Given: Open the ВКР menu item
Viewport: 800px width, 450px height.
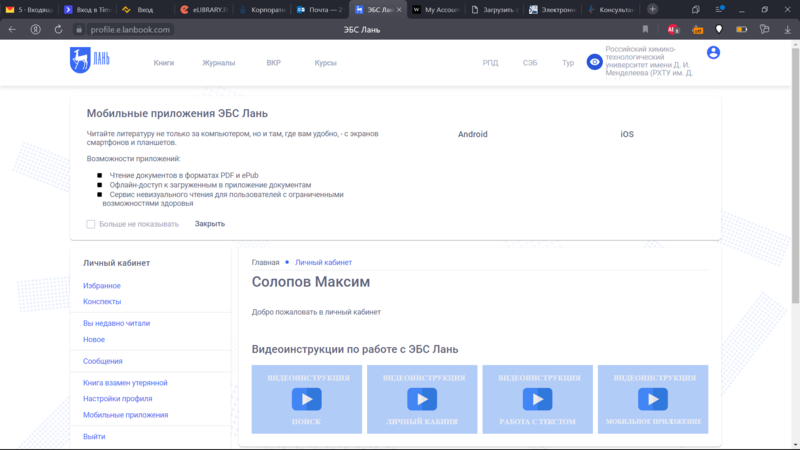Looking at the screenshot, I should [273, 63].
